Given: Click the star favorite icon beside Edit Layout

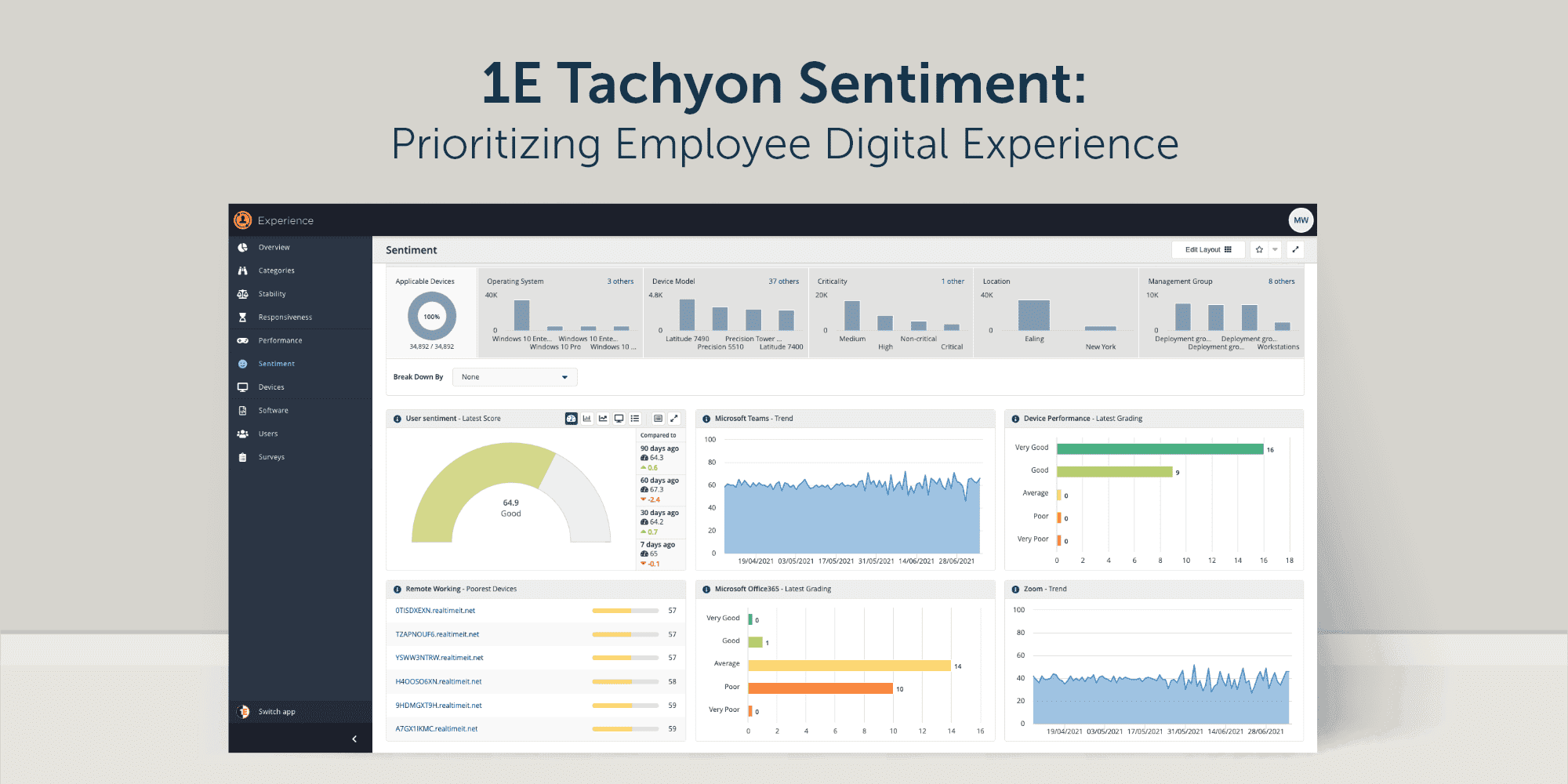Looking at the screenshot, I should coord(1259,249).
